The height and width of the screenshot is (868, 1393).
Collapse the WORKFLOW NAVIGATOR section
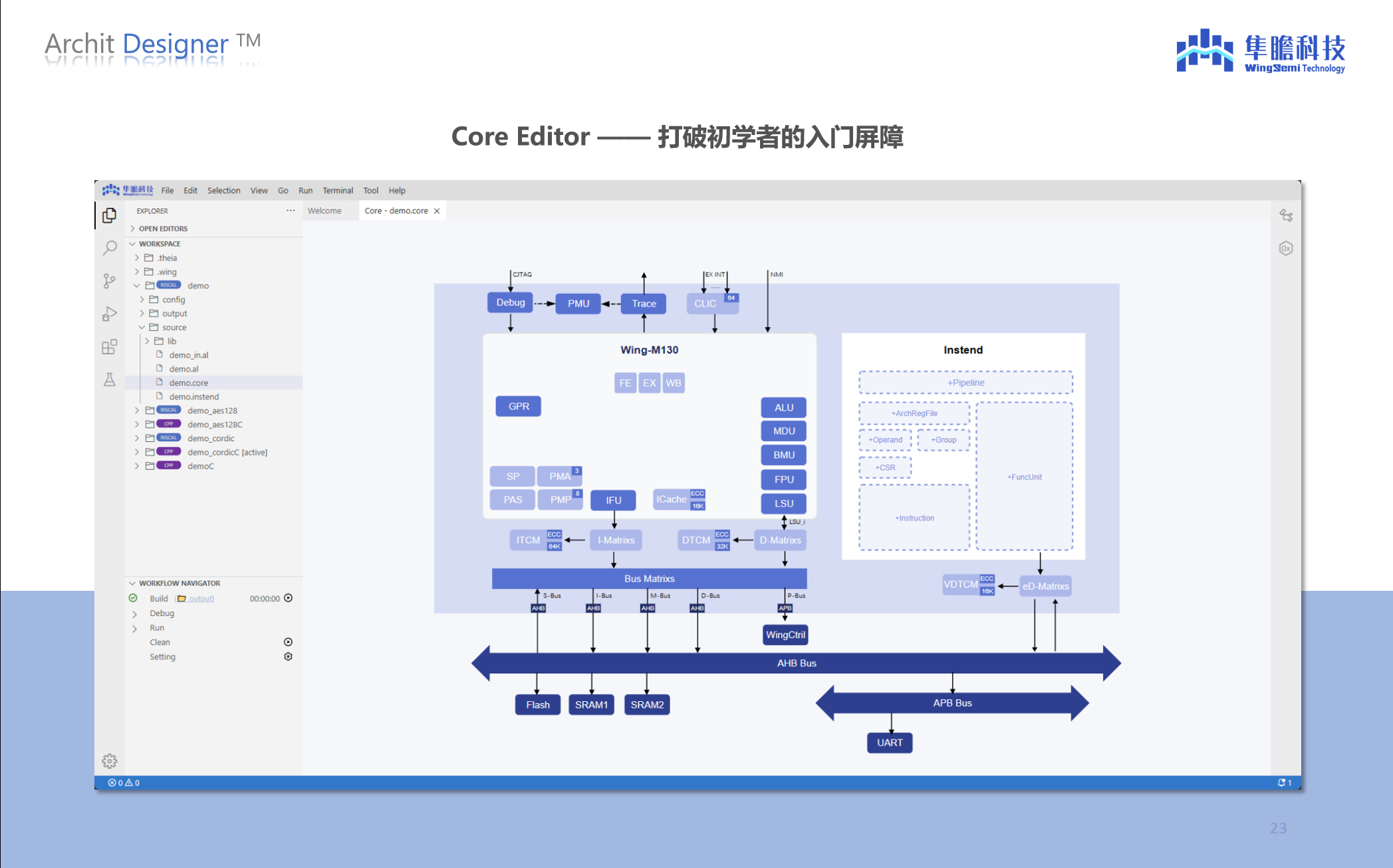pos(132,584)
